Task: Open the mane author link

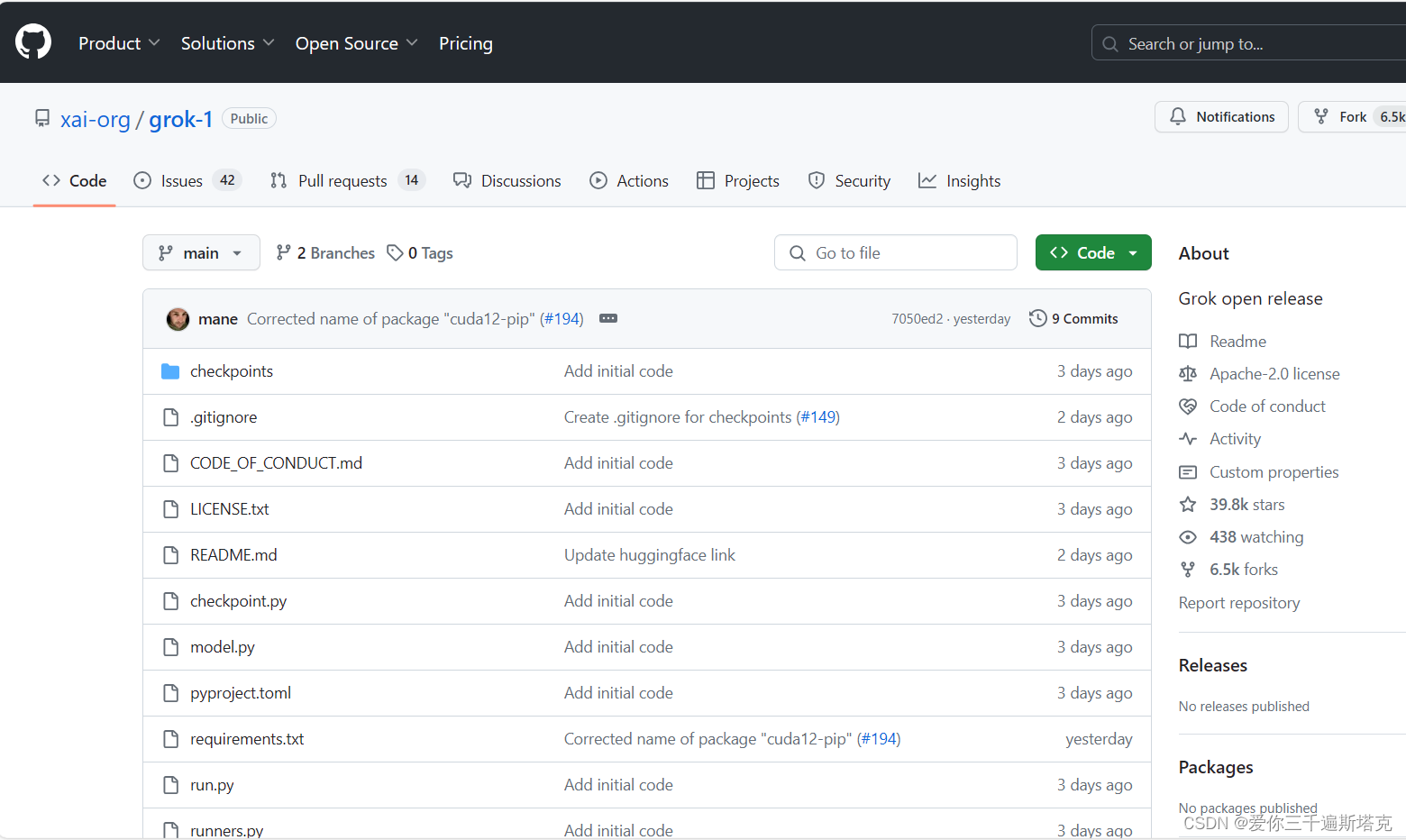Action: (218, 319)
